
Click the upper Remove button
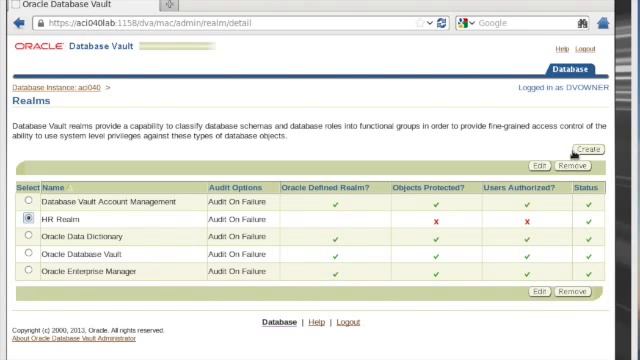[x=572, y=166]
